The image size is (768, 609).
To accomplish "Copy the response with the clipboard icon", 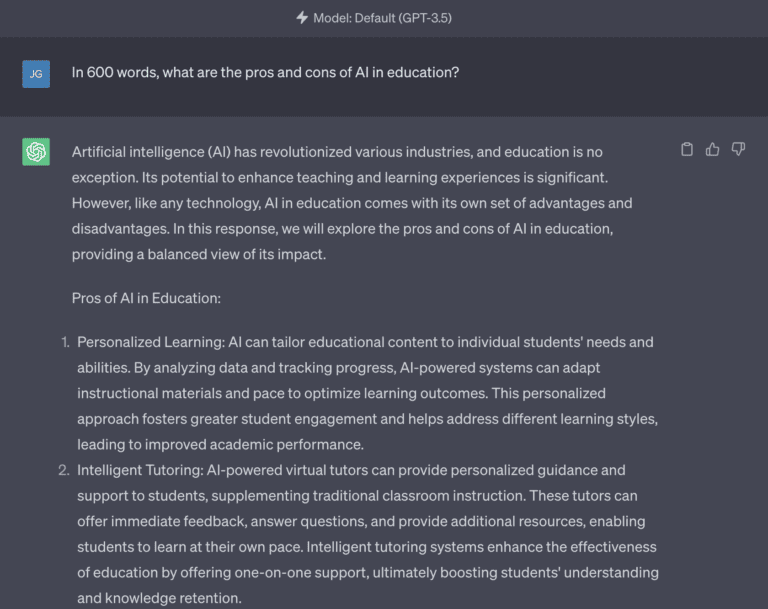I will [x=687, y=149].
